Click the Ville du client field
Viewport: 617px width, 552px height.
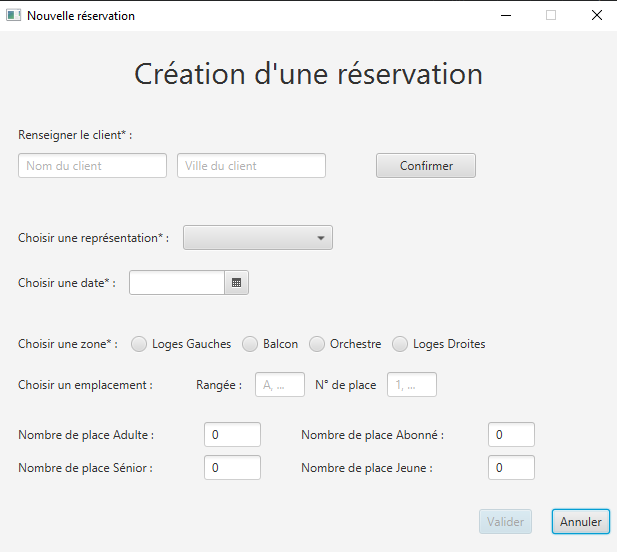[x=251, y=166]
